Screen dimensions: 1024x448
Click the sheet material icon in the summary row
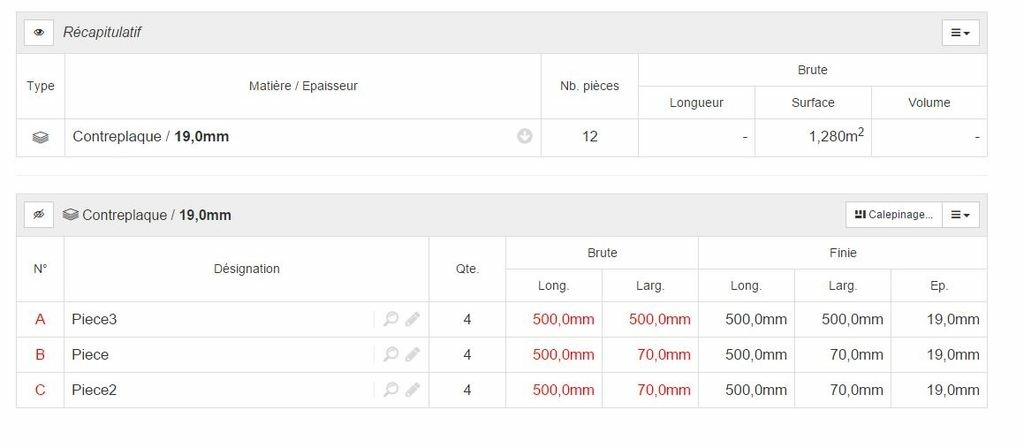(x=40, y=138)
